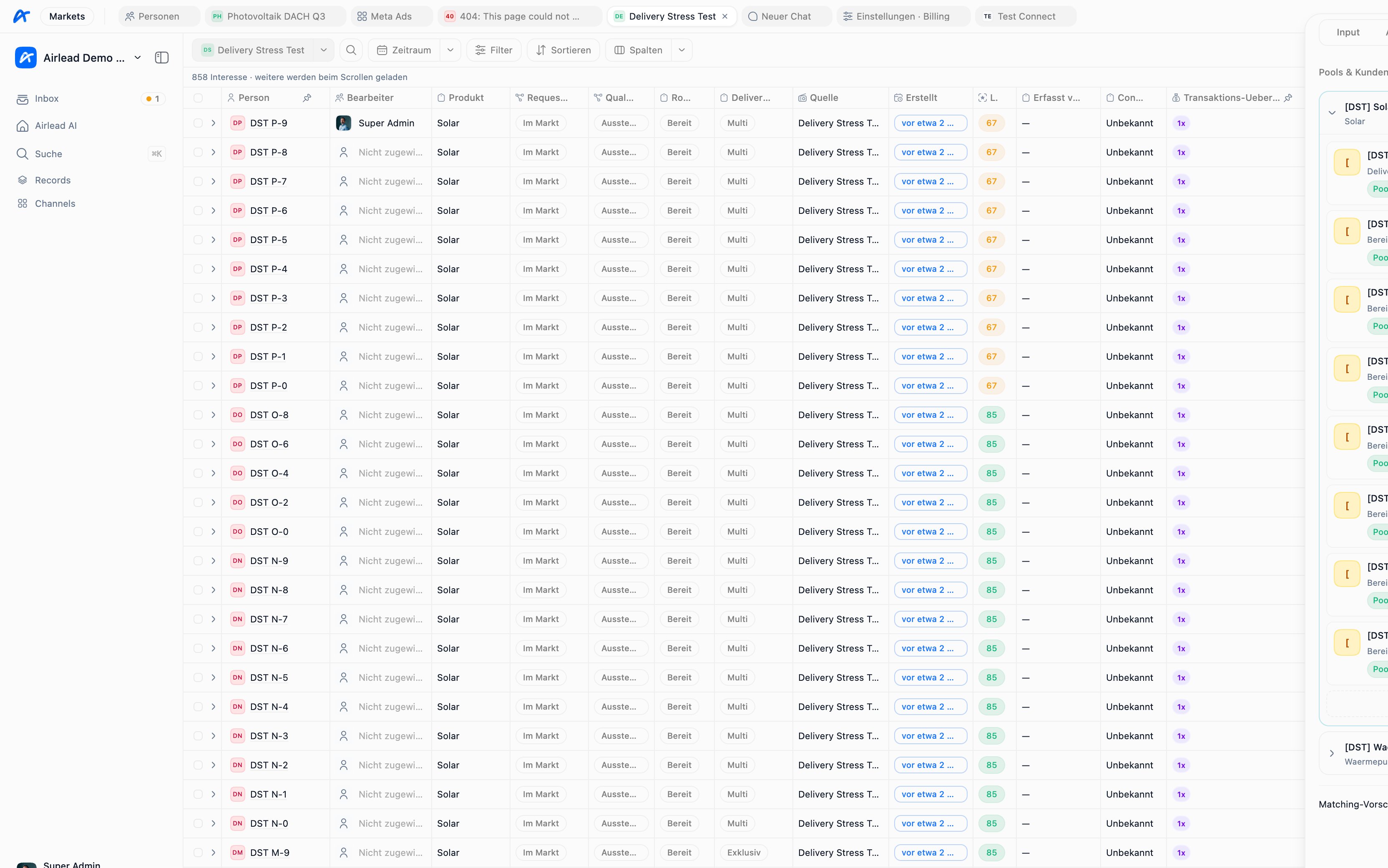Check the DST P-3 row checkbox
1388x868 pixels.
tap(198, 298)
